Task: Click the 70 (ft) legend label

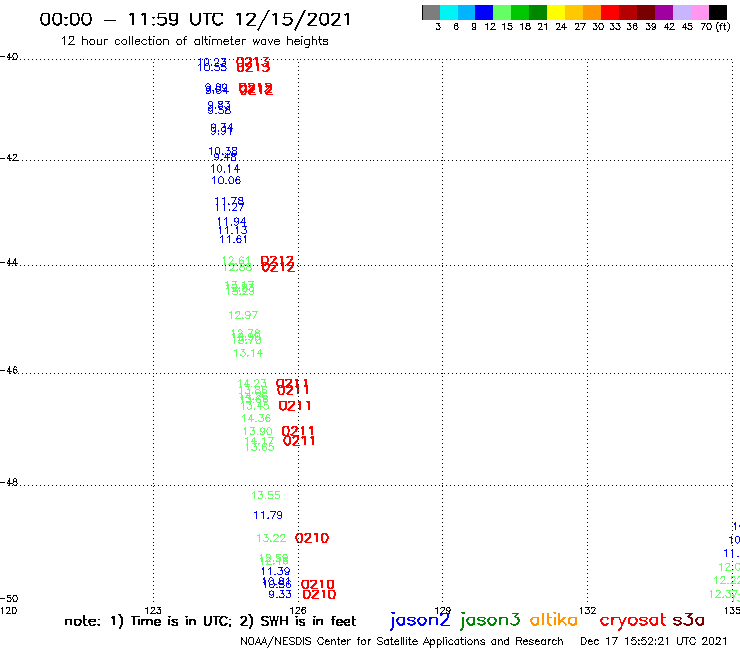Action: click(x=715, y=26)
